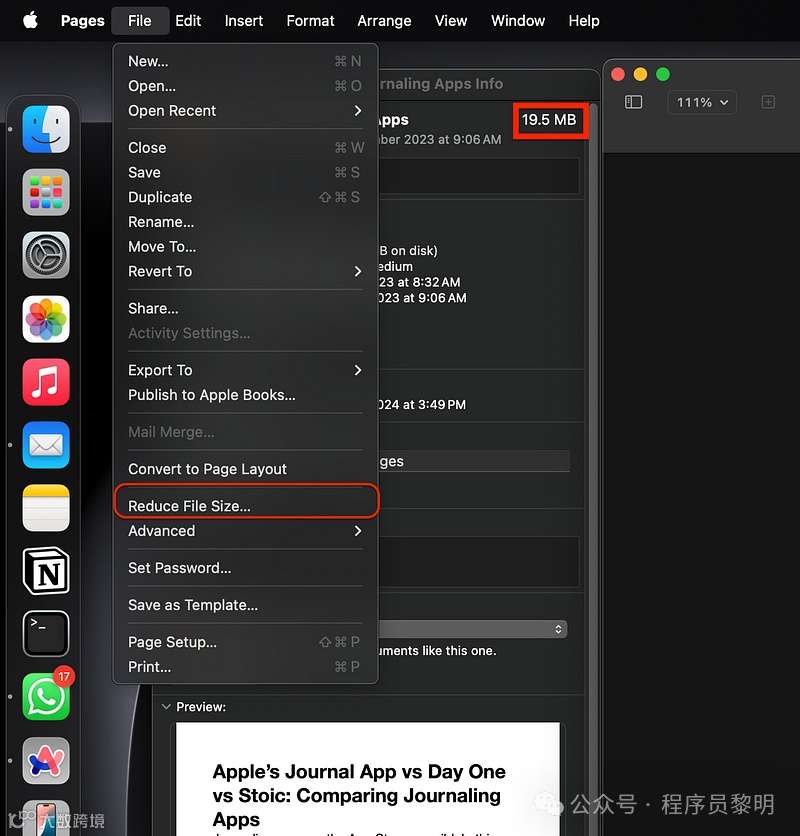Open the View menu
The width and height of the screenshot is (800, 836).
(451, 21)
